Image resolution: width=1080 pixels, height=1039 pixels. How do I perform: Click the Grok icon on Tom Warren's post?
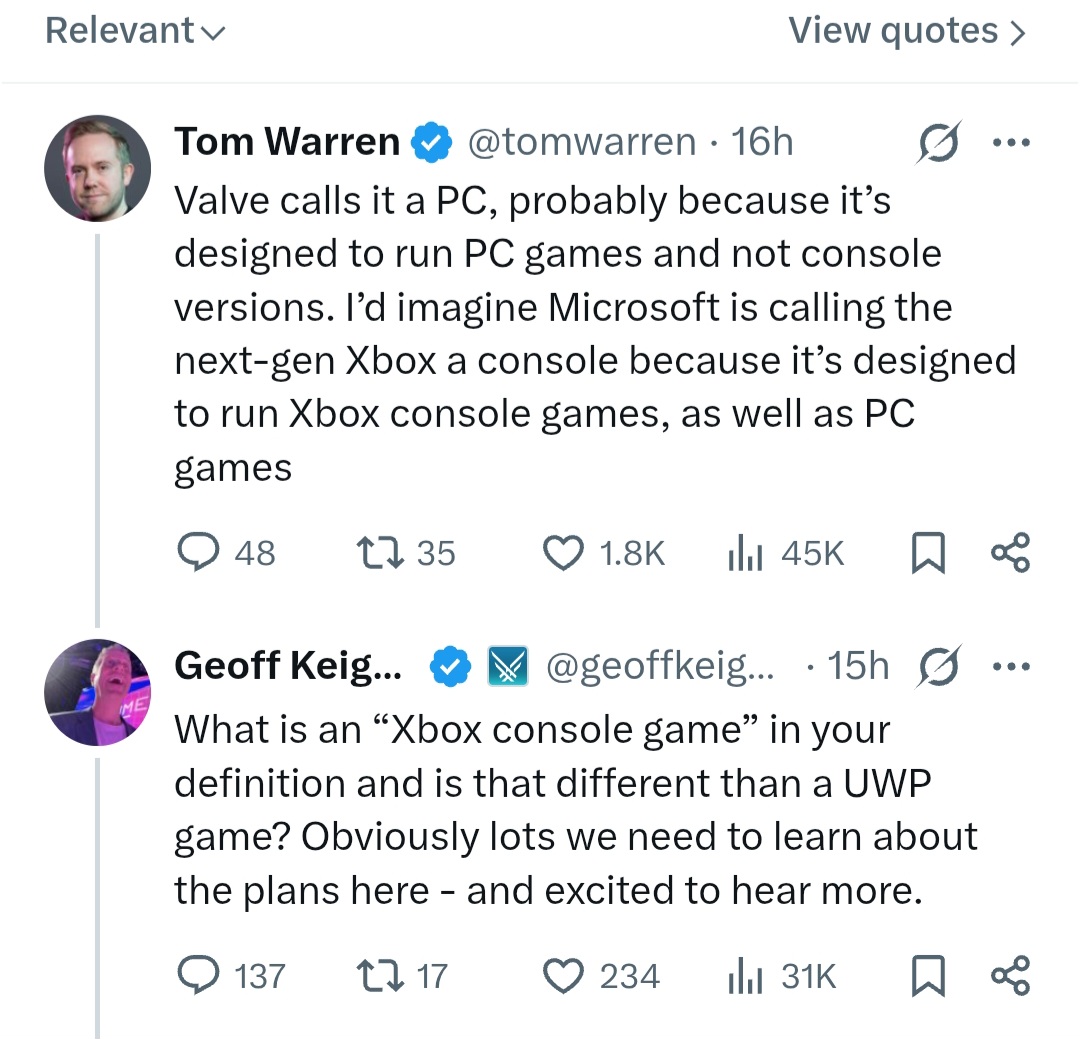coord(939,142)
